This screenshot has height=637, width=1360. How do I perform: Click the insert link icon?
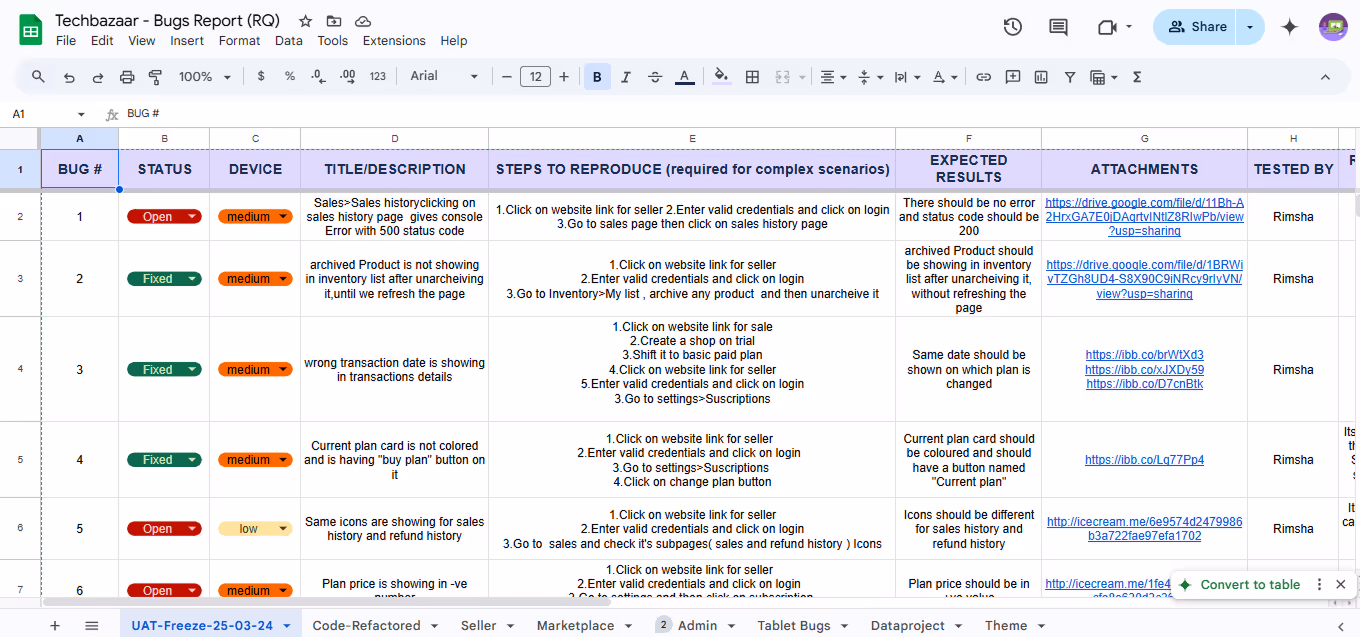click(x=983, y=77)
